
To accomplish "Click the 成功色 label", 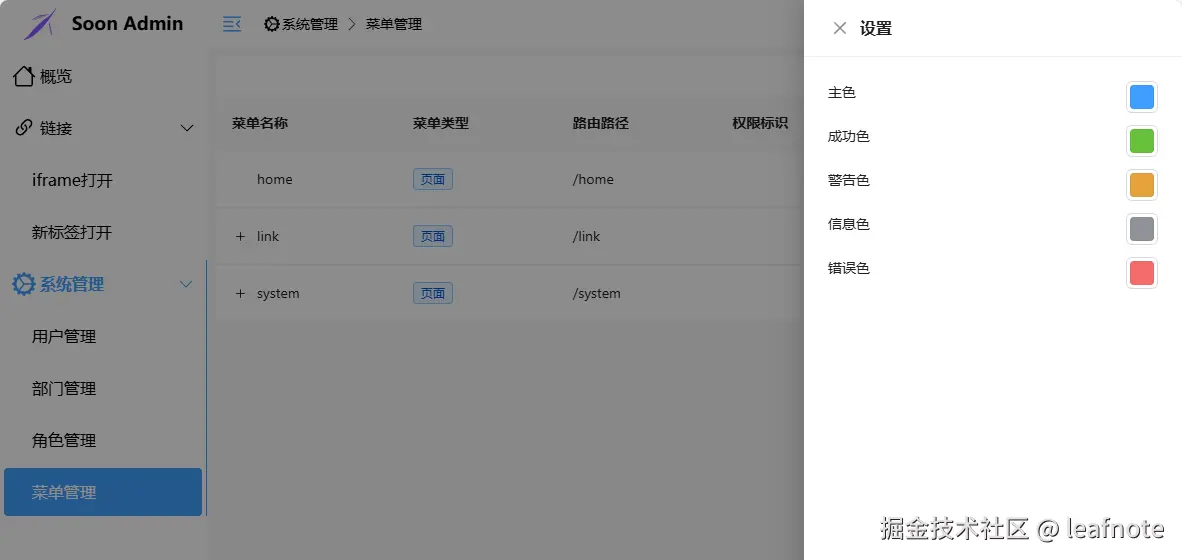I will (x=849, y=137).
